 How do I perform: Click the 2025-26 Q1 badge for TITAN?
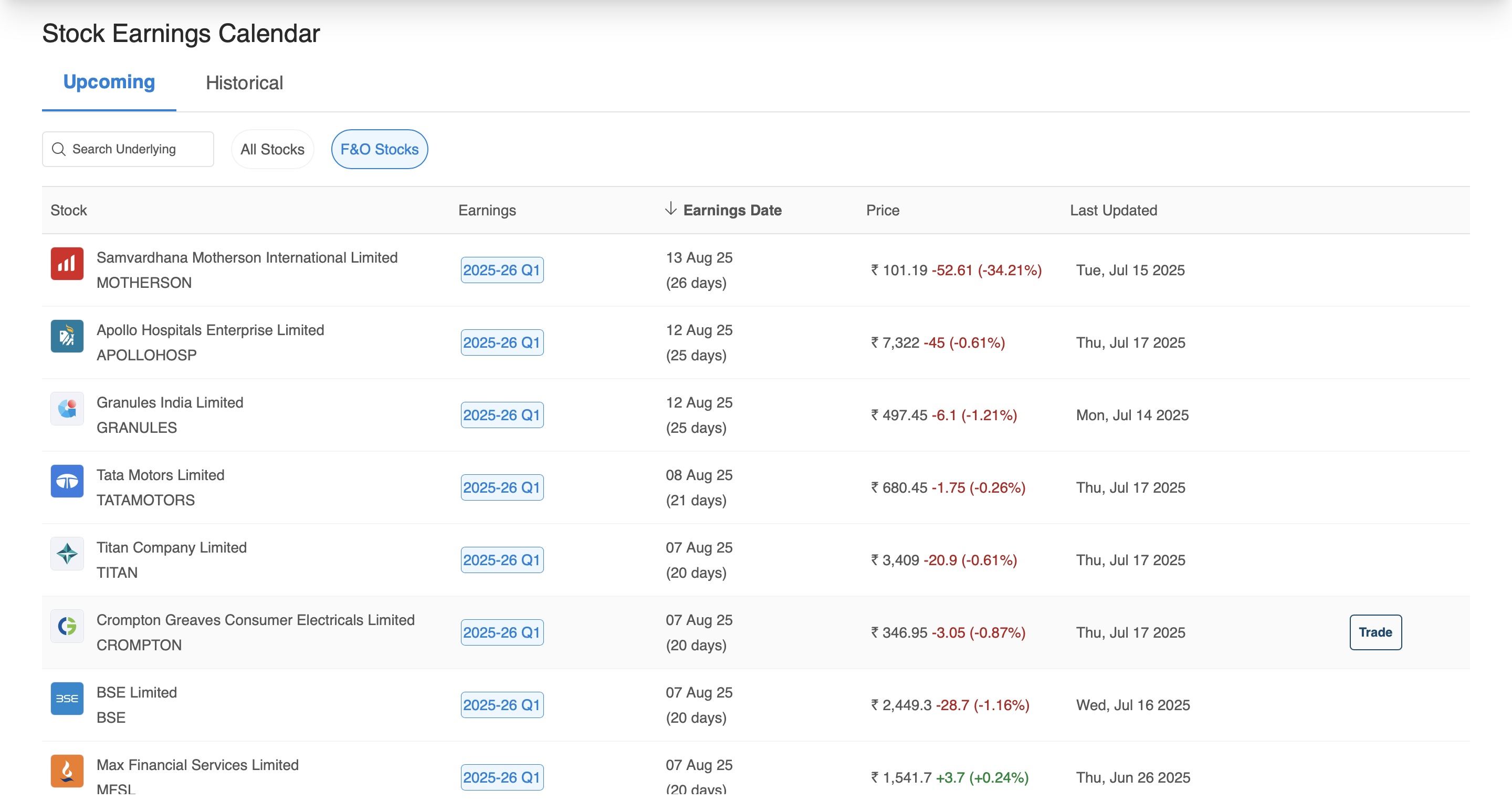click(502, 560)
